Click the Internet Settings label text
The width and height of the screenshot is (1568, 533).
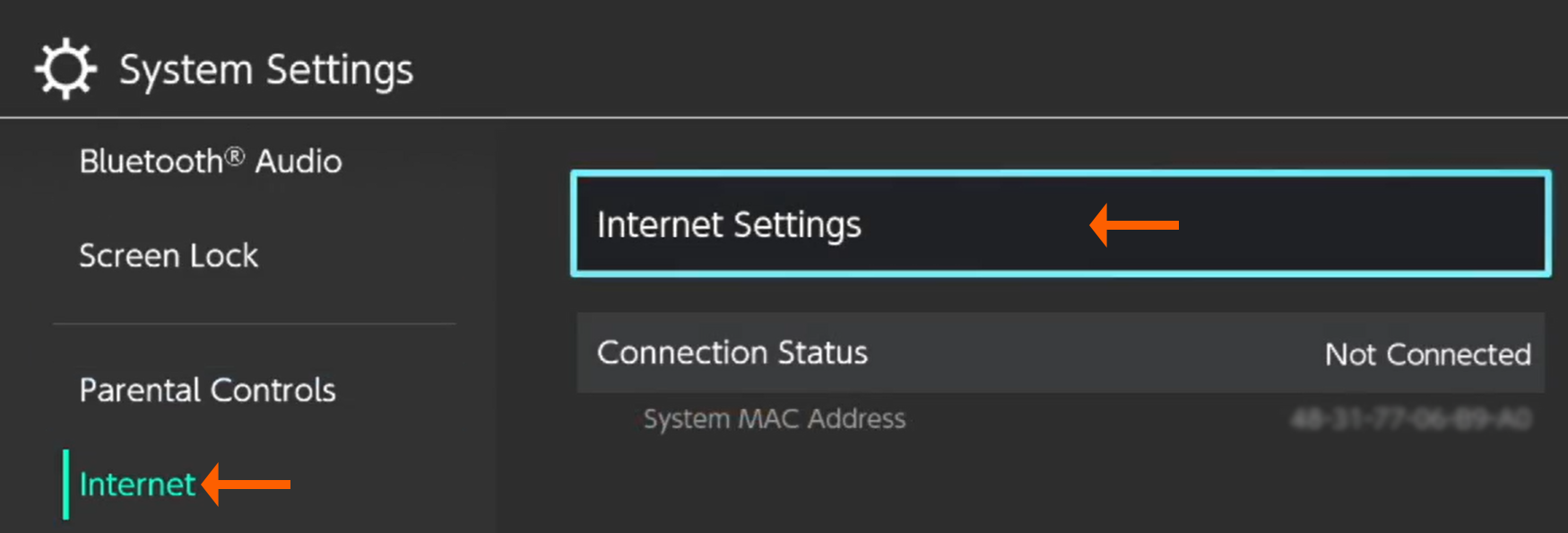pyautogui.click(x=729, y=224)
